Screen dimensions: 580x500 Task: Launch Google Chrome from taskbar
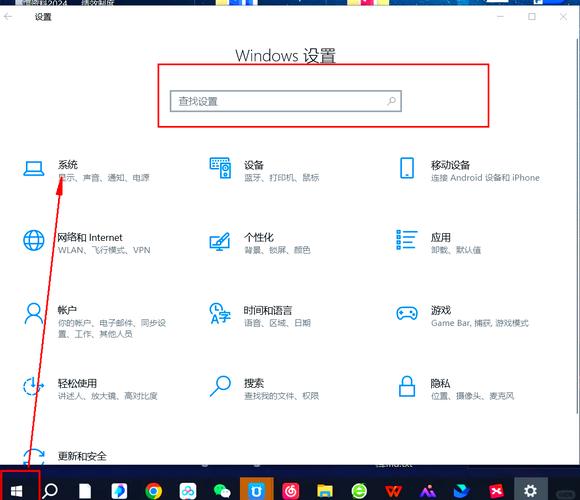[x=154, y=491]
